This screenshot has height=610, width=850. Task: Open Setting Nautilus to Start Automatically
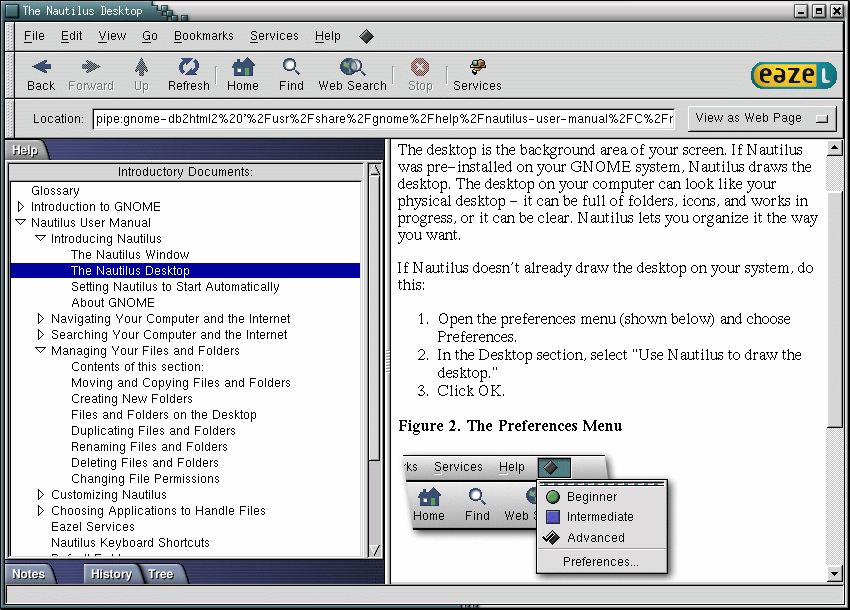[175, 286]
